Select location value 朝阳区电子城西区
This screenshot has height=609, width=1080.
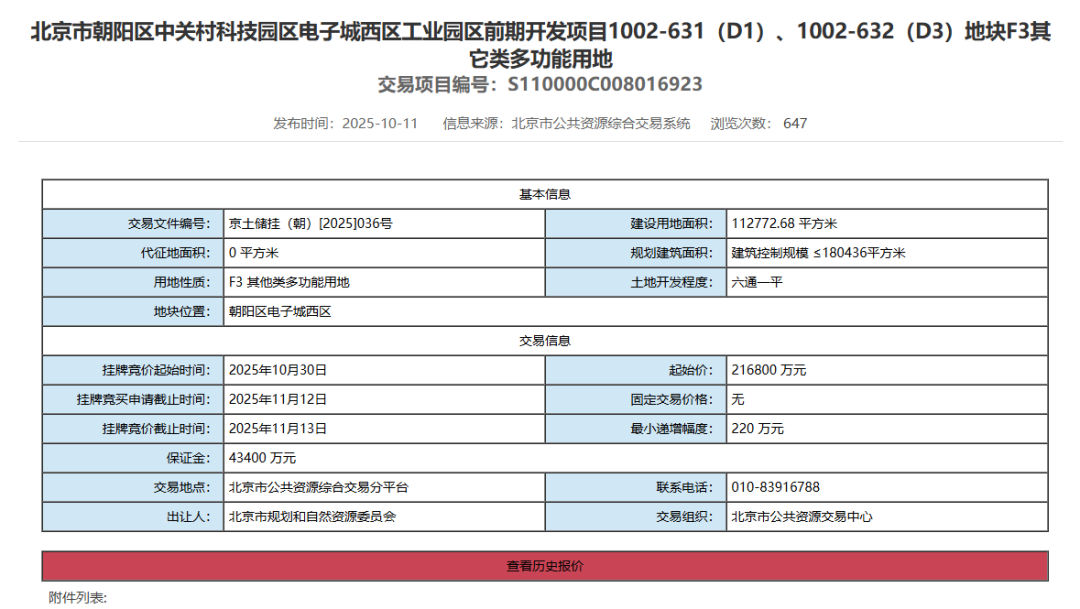(x=280, y=311)
